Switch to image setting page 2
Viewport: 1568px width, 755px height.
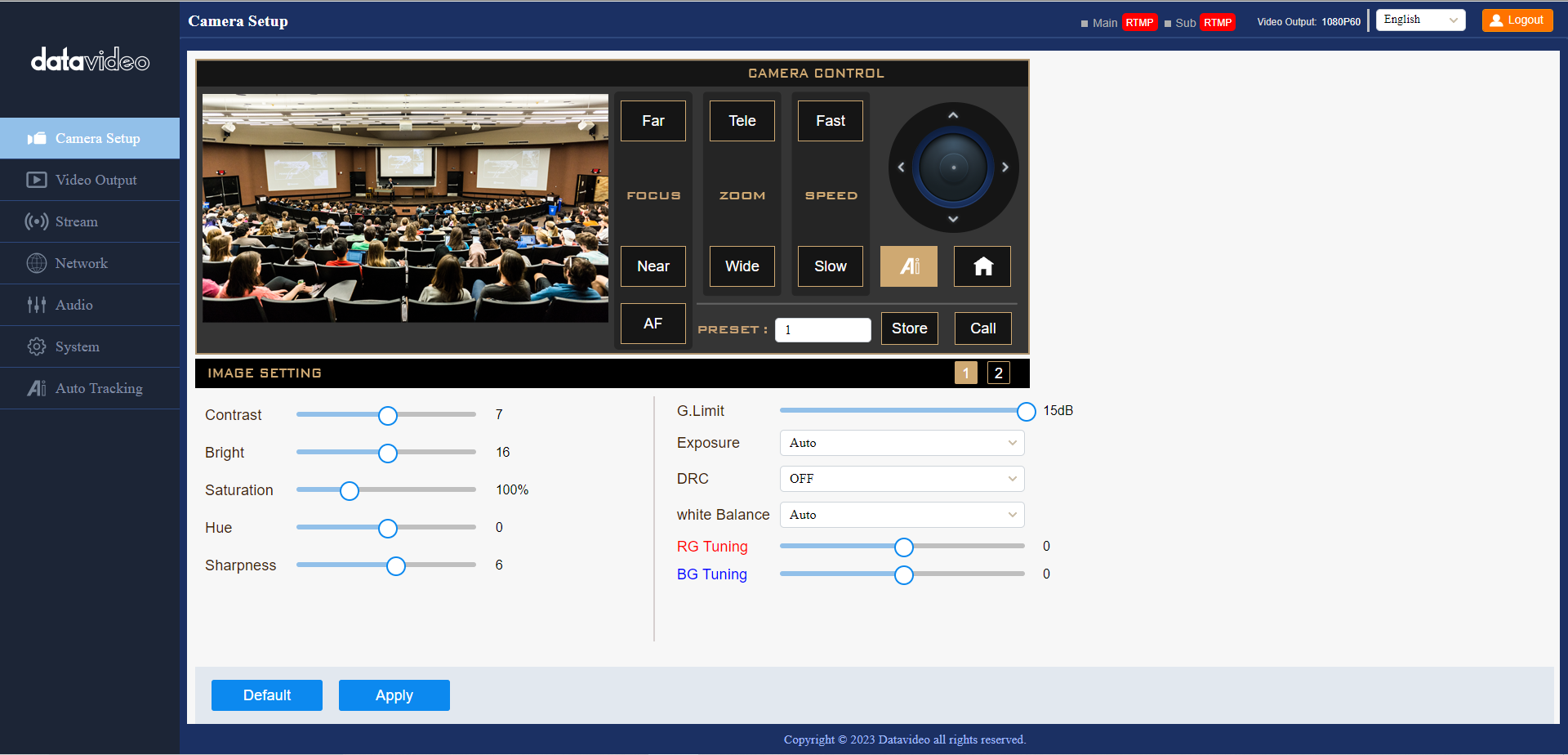pyautogui.click(x=998, y=373)
